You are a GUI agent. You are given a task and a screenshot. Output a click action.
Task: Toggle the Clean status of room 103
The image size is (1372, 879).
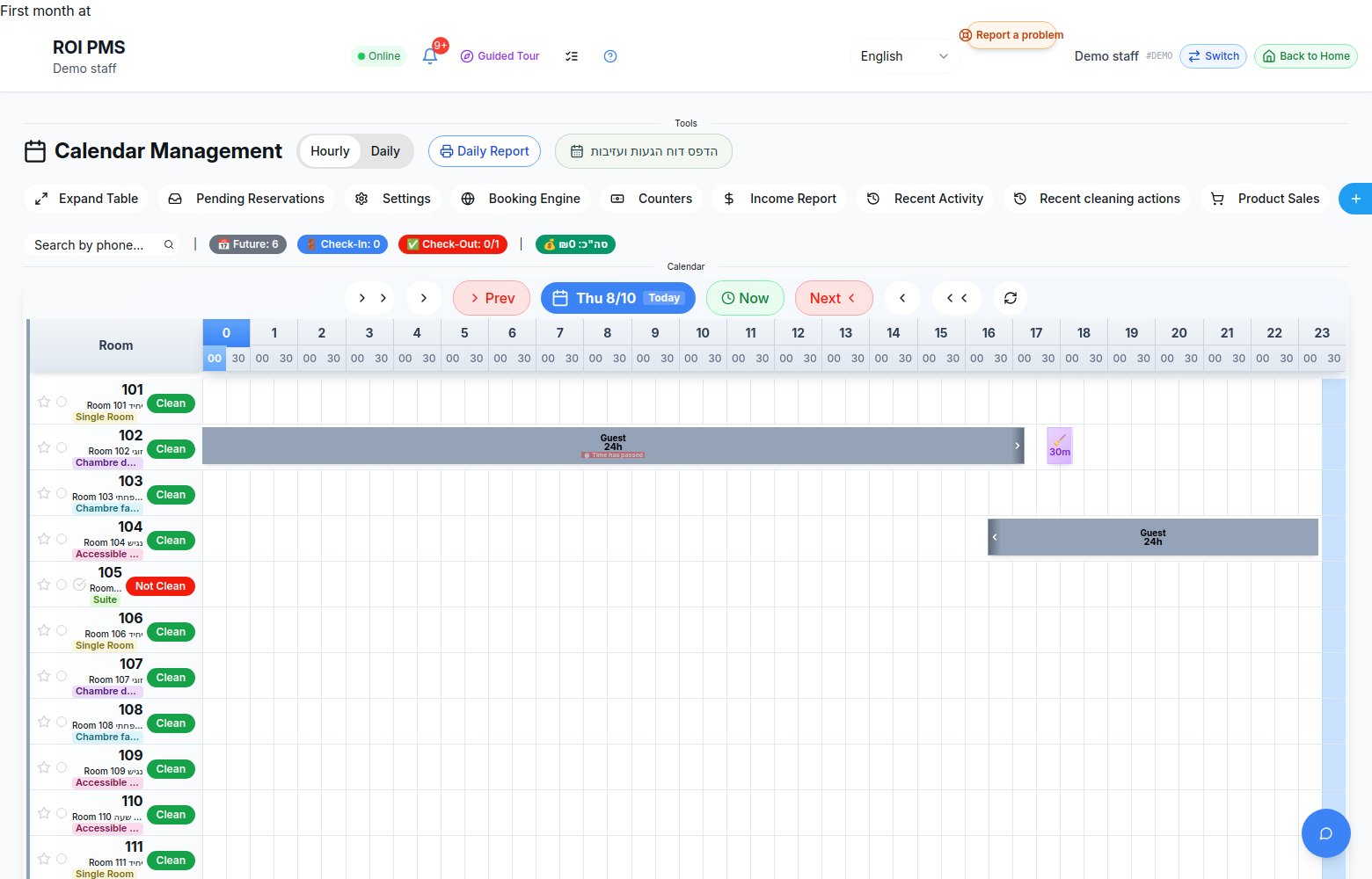(x=171, y=495)
